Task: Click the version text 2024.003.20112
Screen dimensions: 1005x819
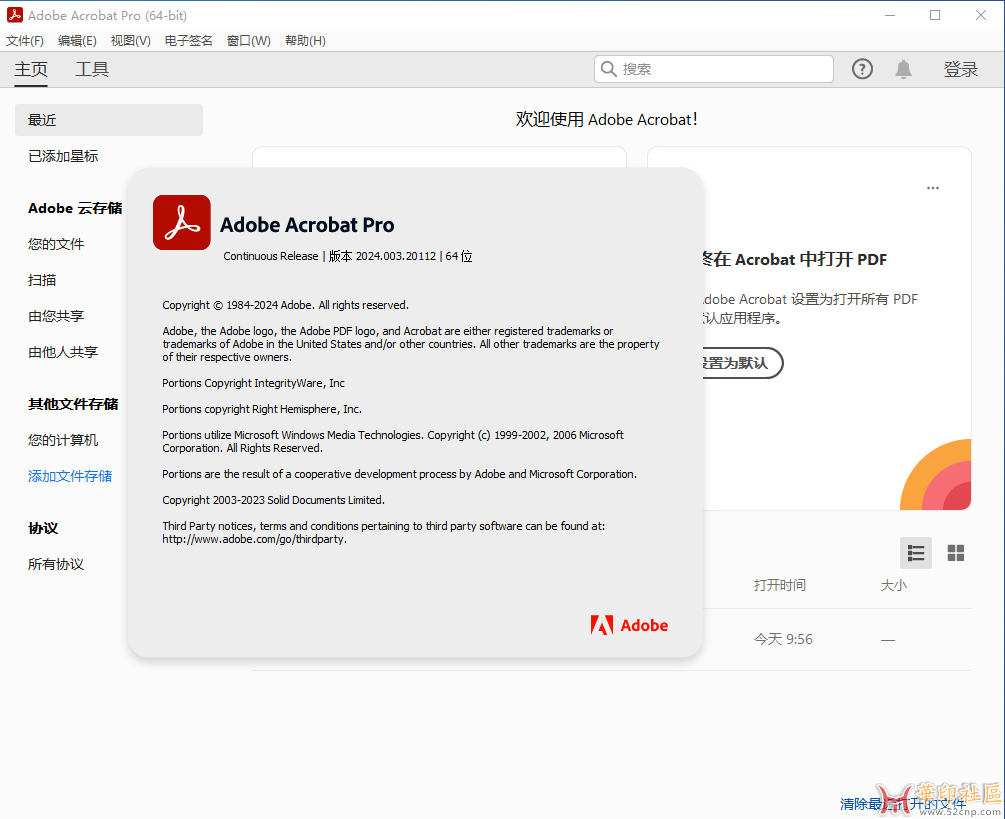Action: click(x=396, y=256)
